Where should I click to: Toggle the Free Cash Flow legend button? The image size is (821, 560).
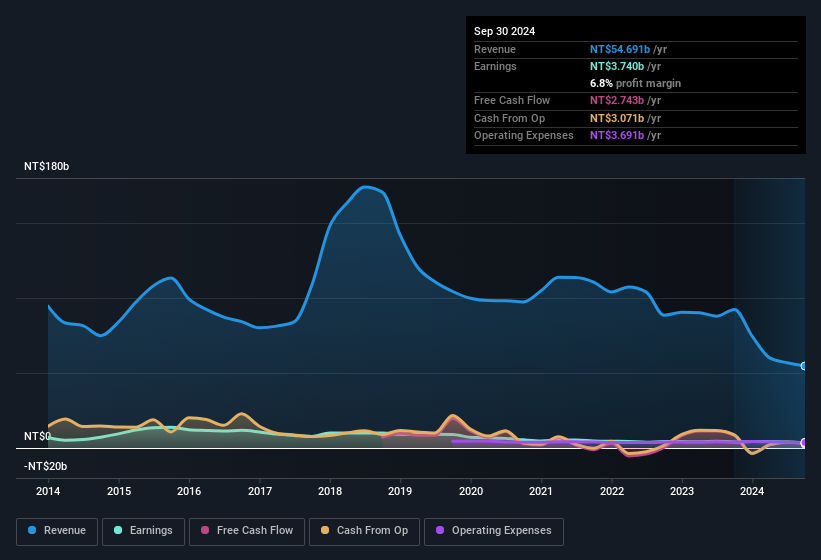pyautogui.click(x=247, y=532)
